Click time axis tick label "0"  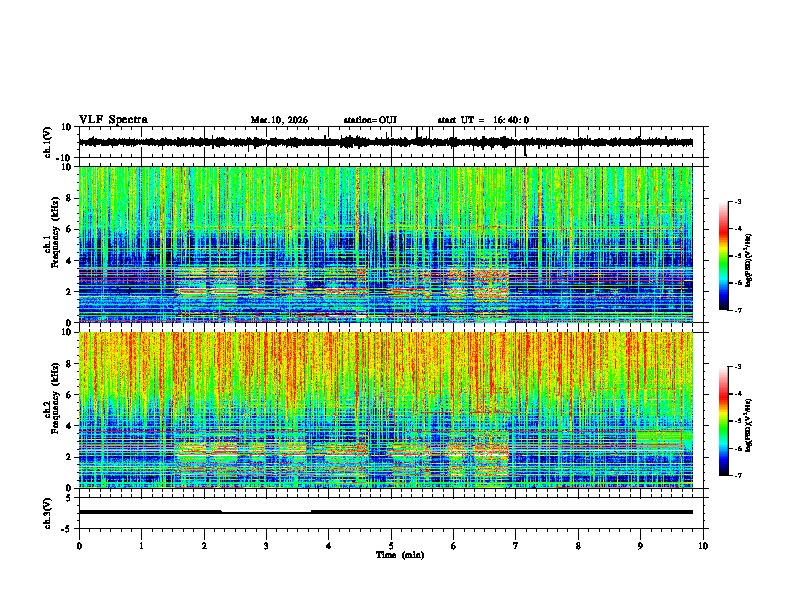(x=79, y=546)
